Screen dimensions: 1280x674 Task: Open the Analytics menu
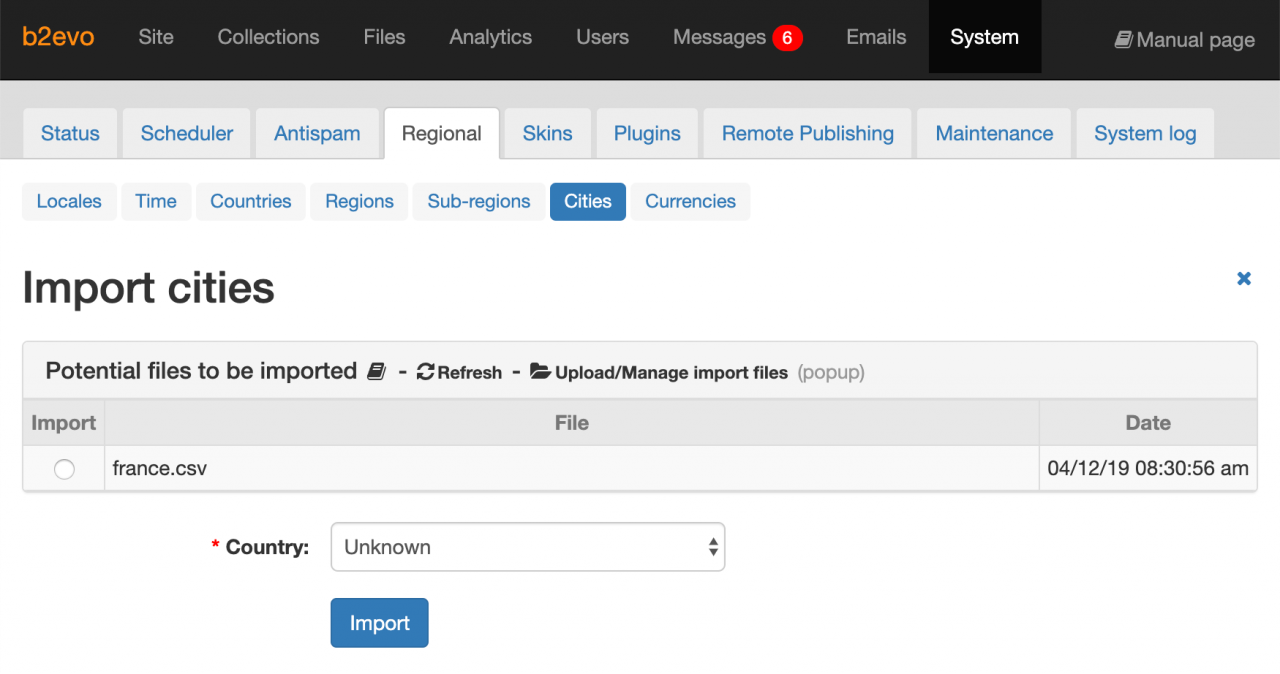pos(491,37)
